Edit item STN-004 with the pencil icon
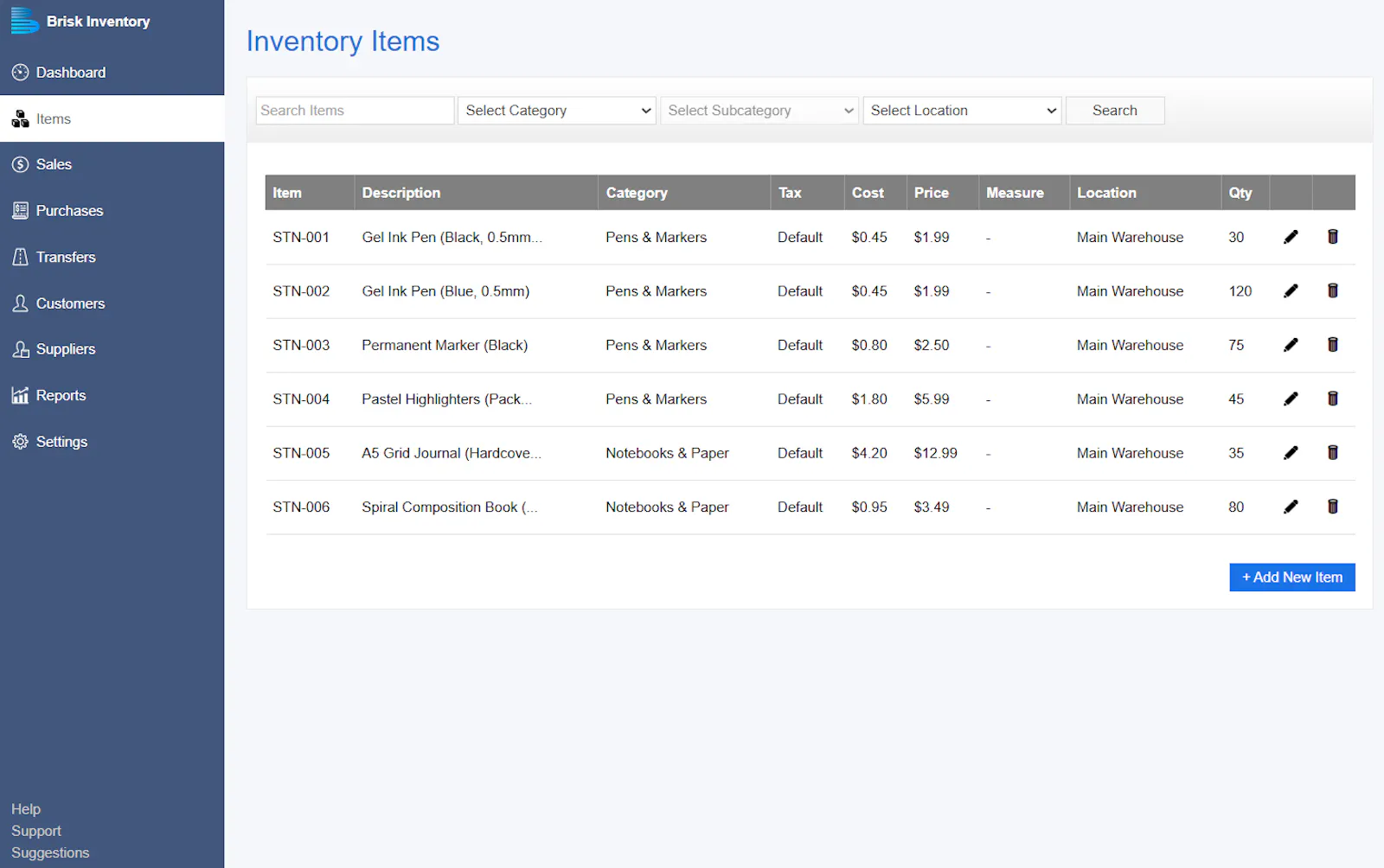1384x868 pixels. tap(1291, 399)
